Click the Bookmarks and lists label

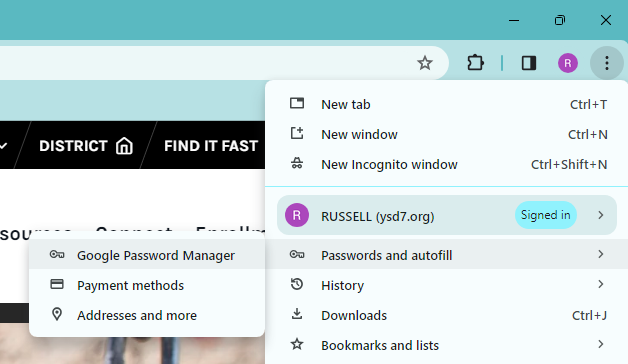pos(380,346)
